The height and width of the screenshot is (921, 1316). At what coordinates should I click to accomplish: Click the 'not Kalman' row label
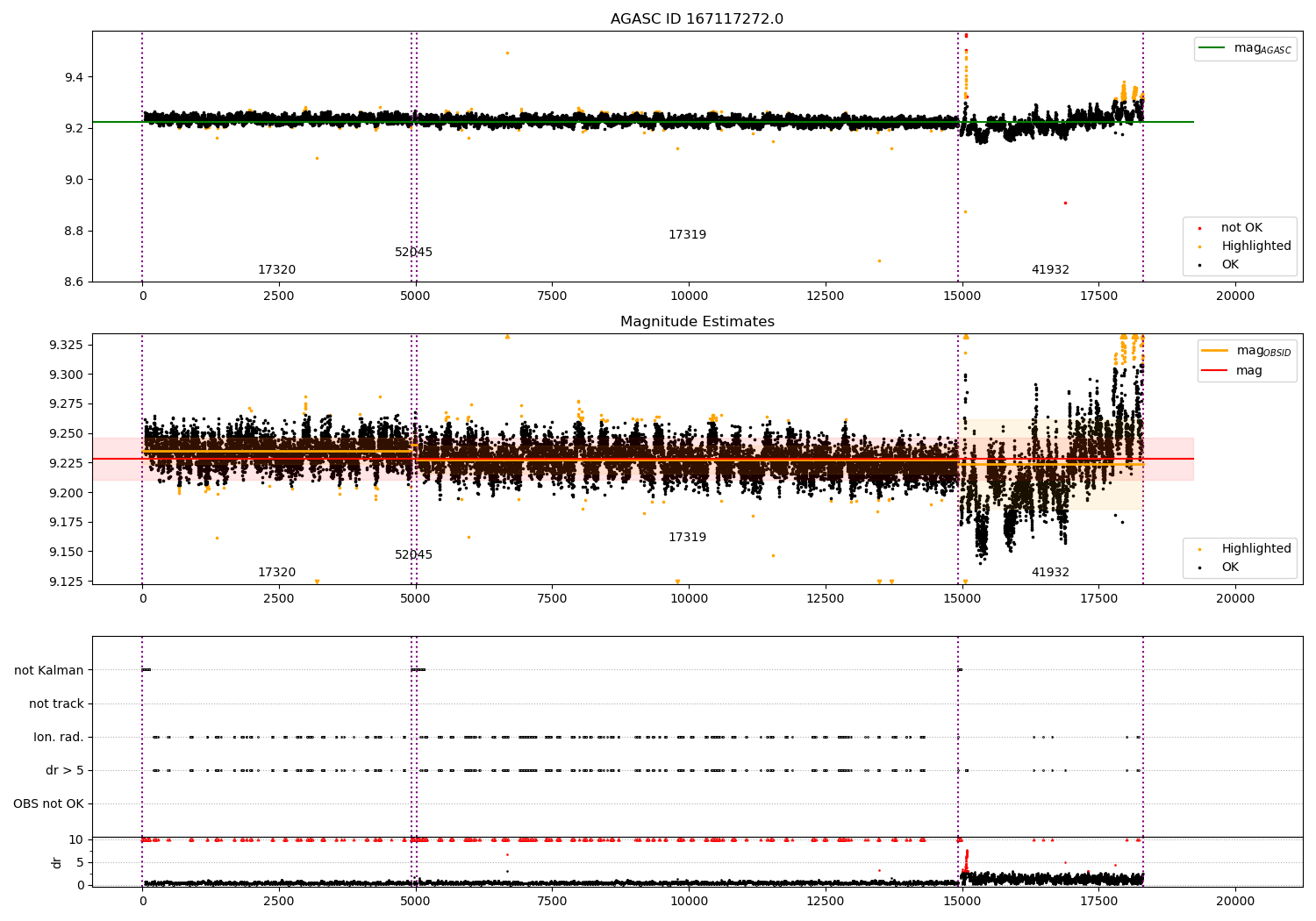(x=49, y=671)
